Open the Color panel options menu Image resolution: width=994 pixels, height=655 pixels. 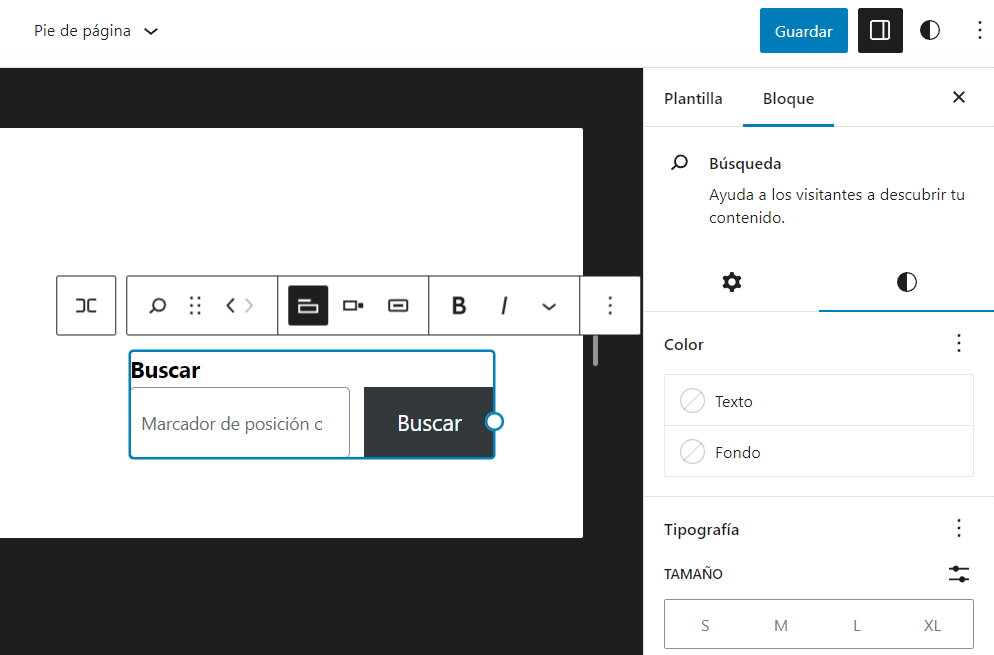click(958, 344)
